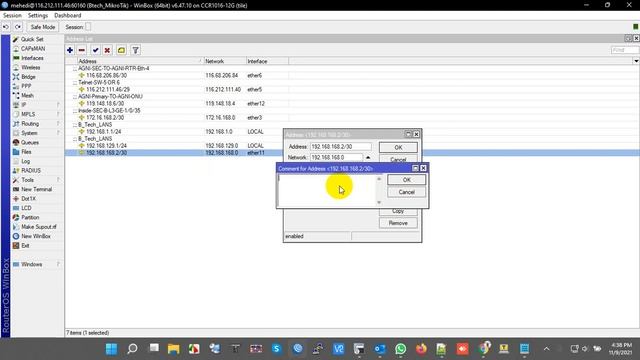Click the undo arrow in toolbar
Screen dimensions: 640x360
click(x=6, y=27)
